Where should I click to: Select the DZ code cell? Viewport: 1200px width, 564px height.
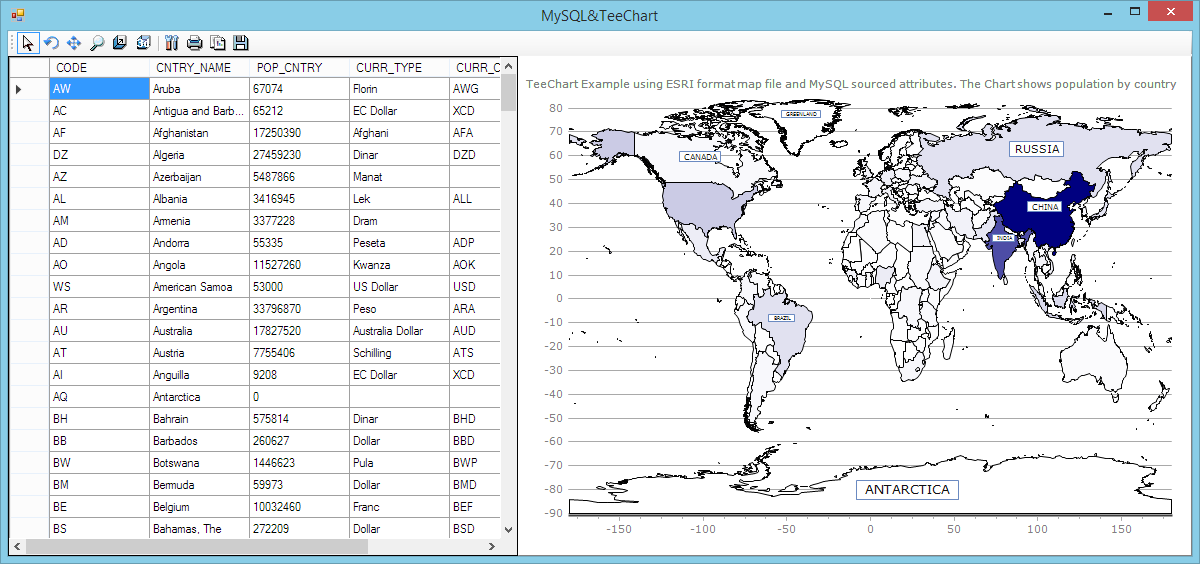tap(99, 155)
